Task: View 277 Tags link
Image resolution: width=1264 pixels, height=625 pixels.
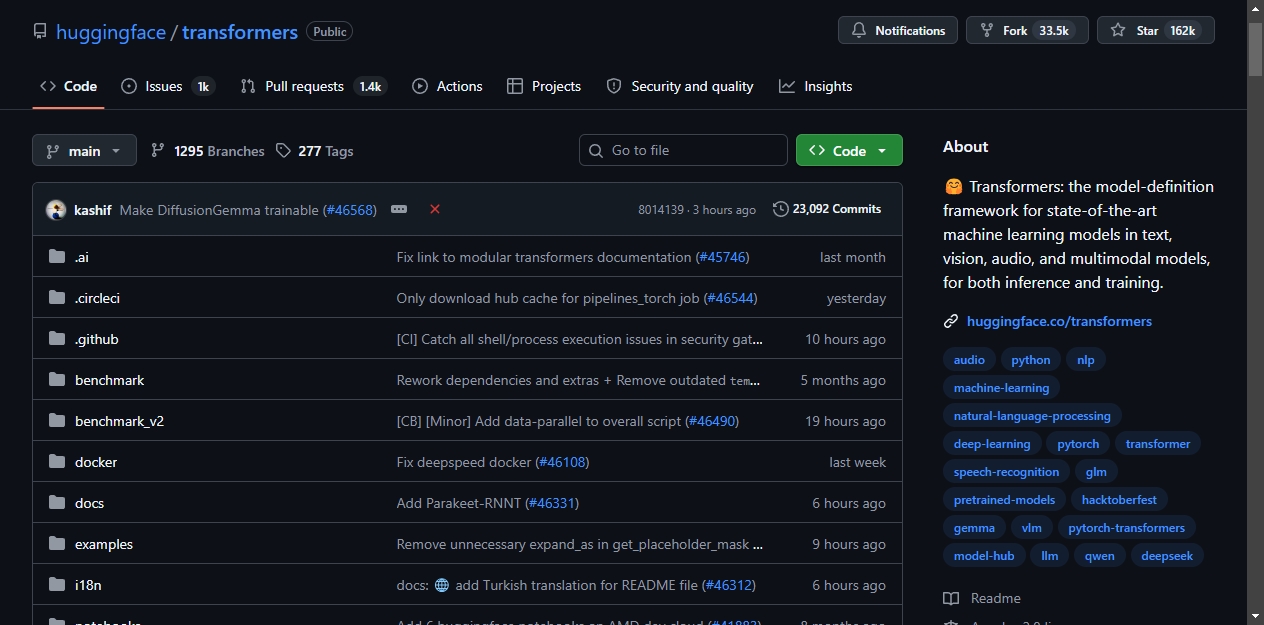Action: coord(315,151)
